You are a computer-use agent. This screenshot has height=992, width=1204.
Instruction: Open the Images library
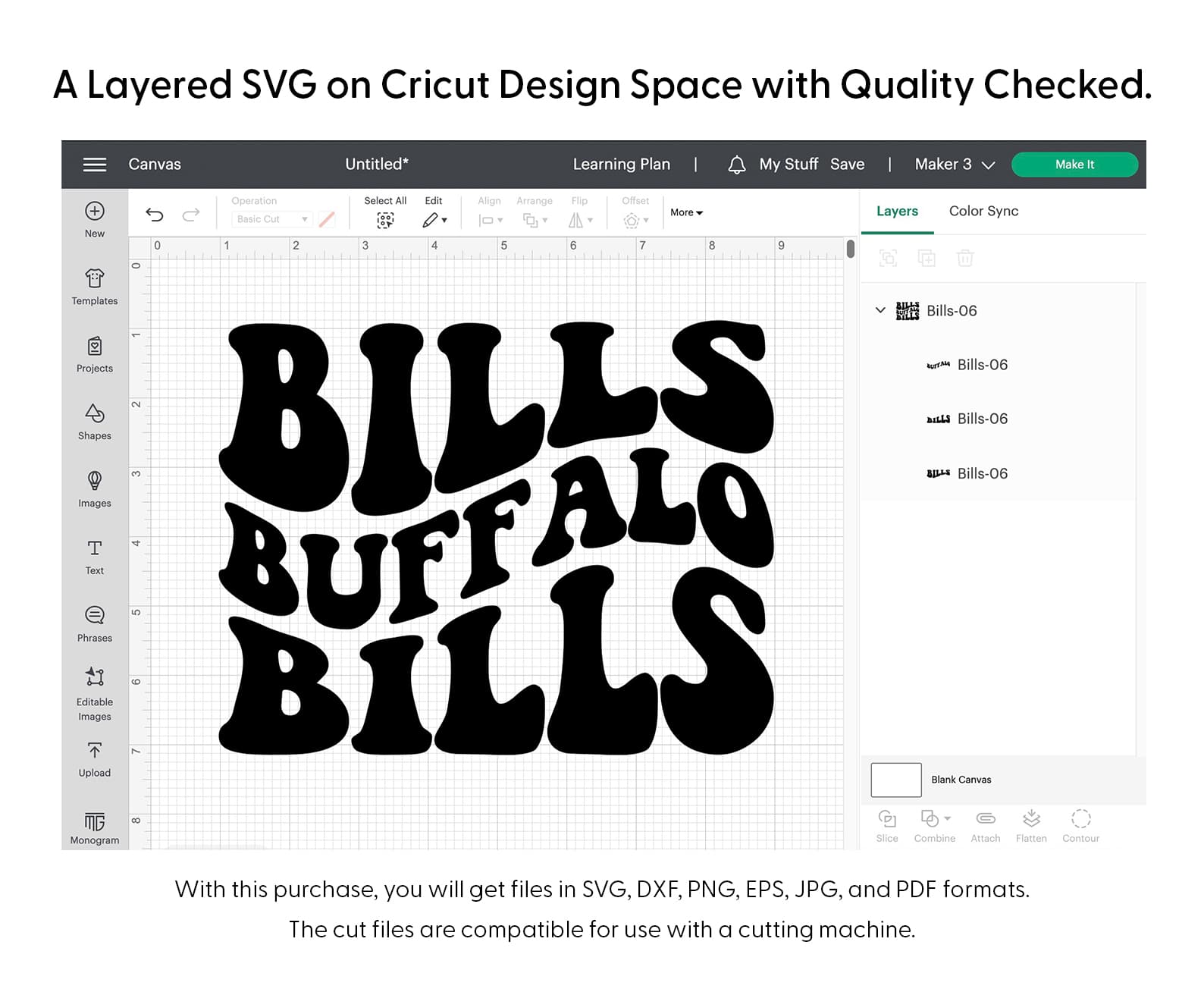(95, 489)
